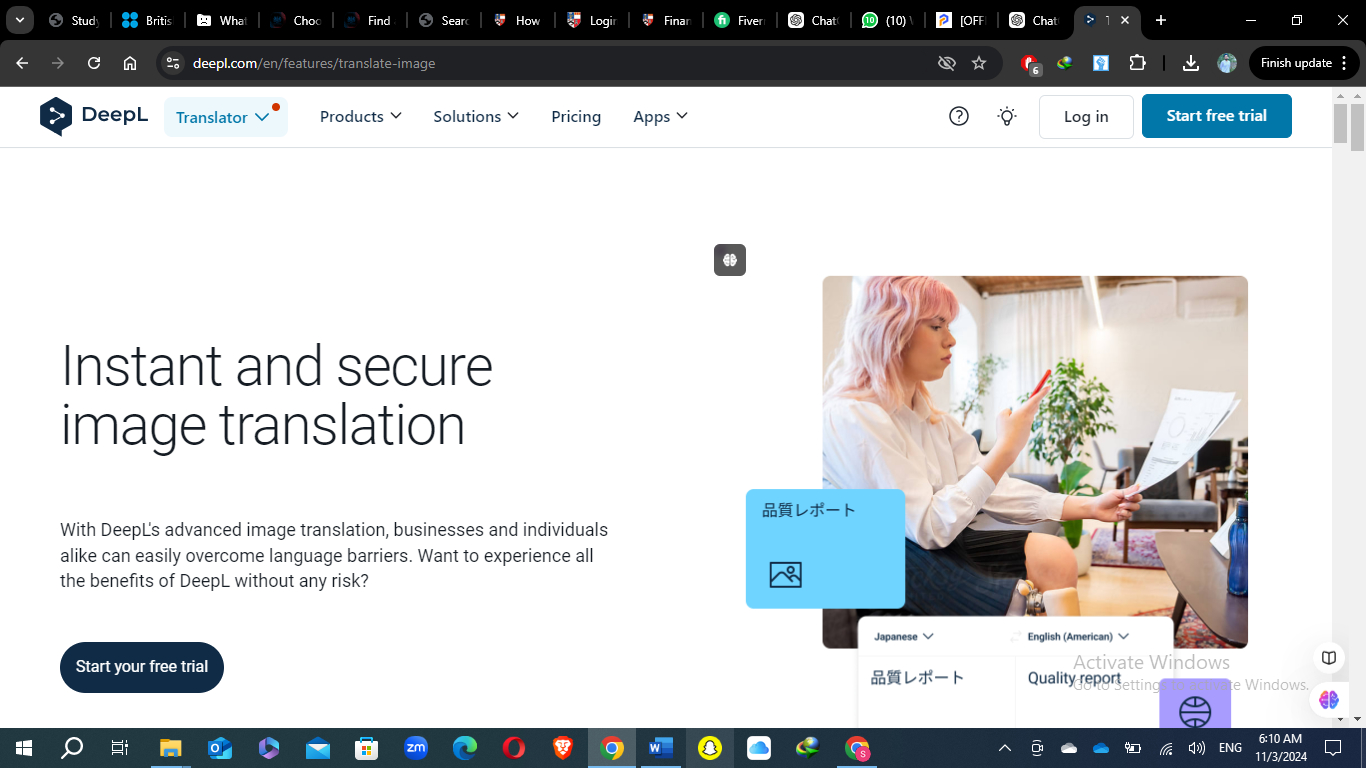This screenshot has width=1366, height=768.
Task: Bookmark this page with star icon
Action: (979, 63)
